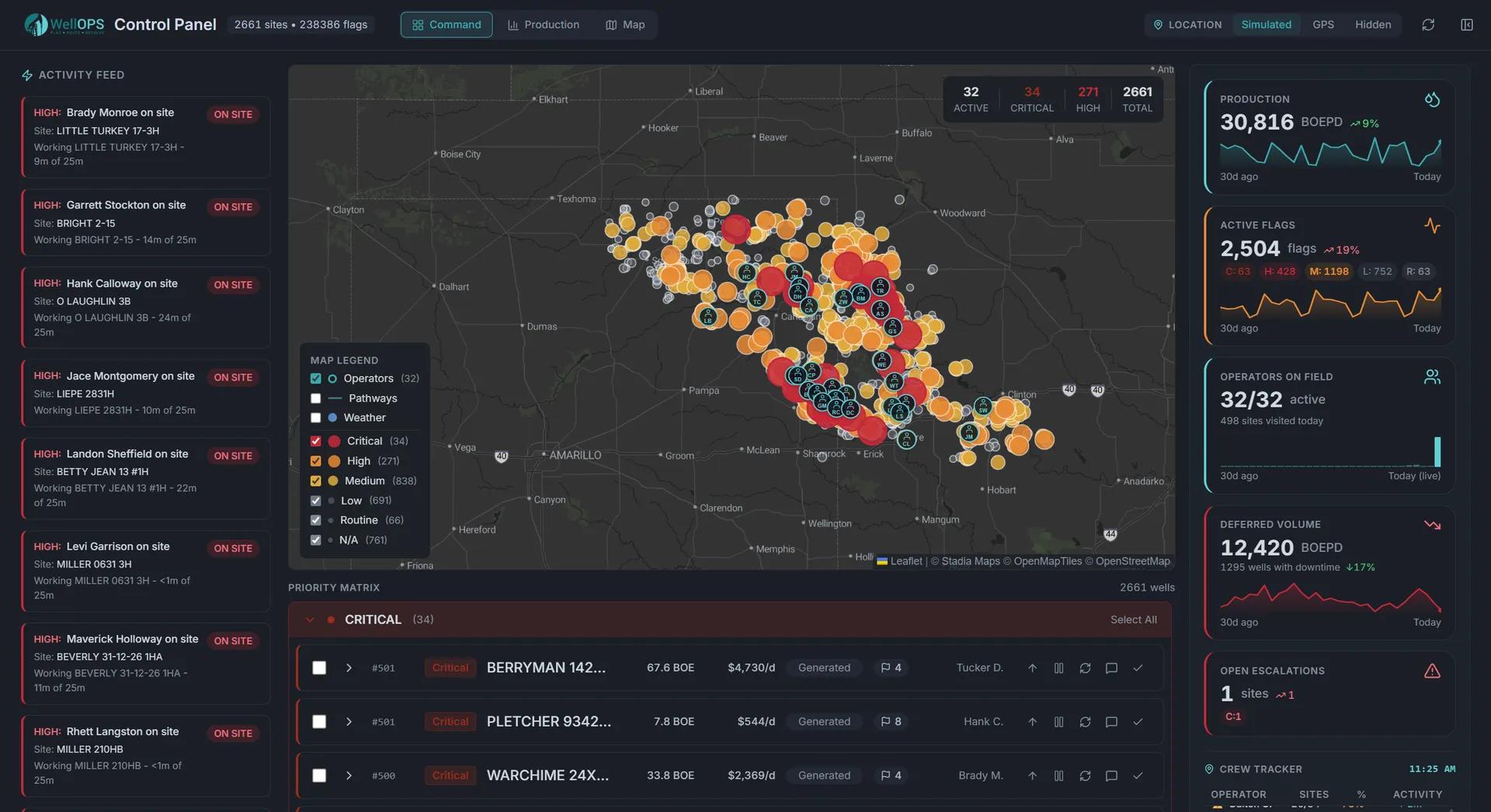
Task: Switch to the Command tab
Action: pyautogui.click(x=447, y=25)
